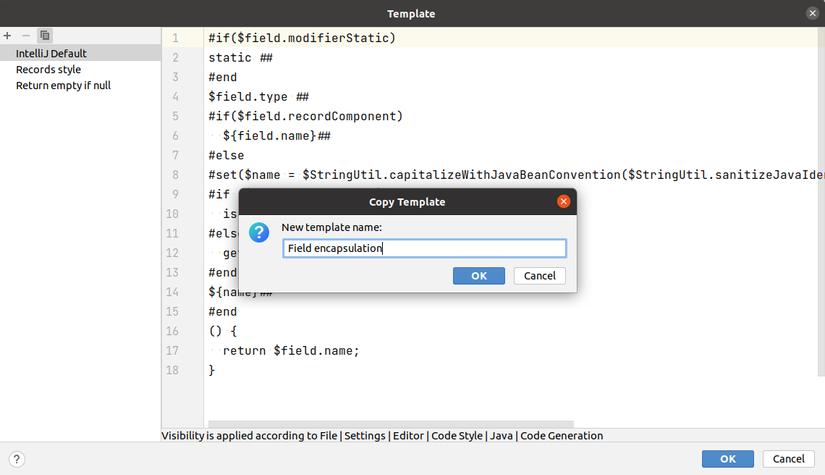This screenshot has width=825, height=475.
Task: Click the return $field.name; code line
Action: (x=290, y=350)
